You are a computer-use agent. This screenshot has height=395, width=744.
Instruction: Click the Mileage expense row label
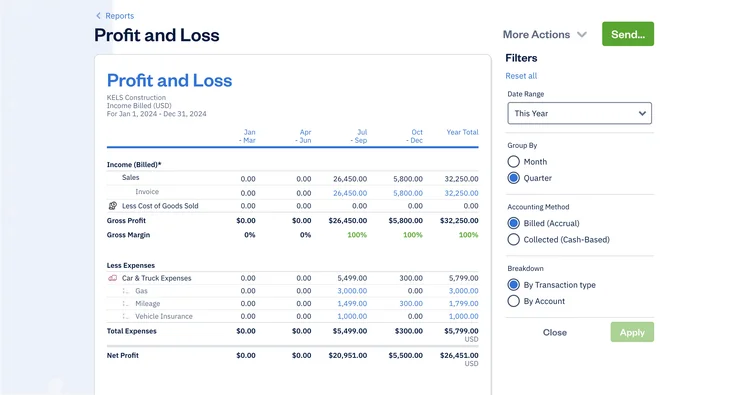pyautogui.click(x=148, y=304)
